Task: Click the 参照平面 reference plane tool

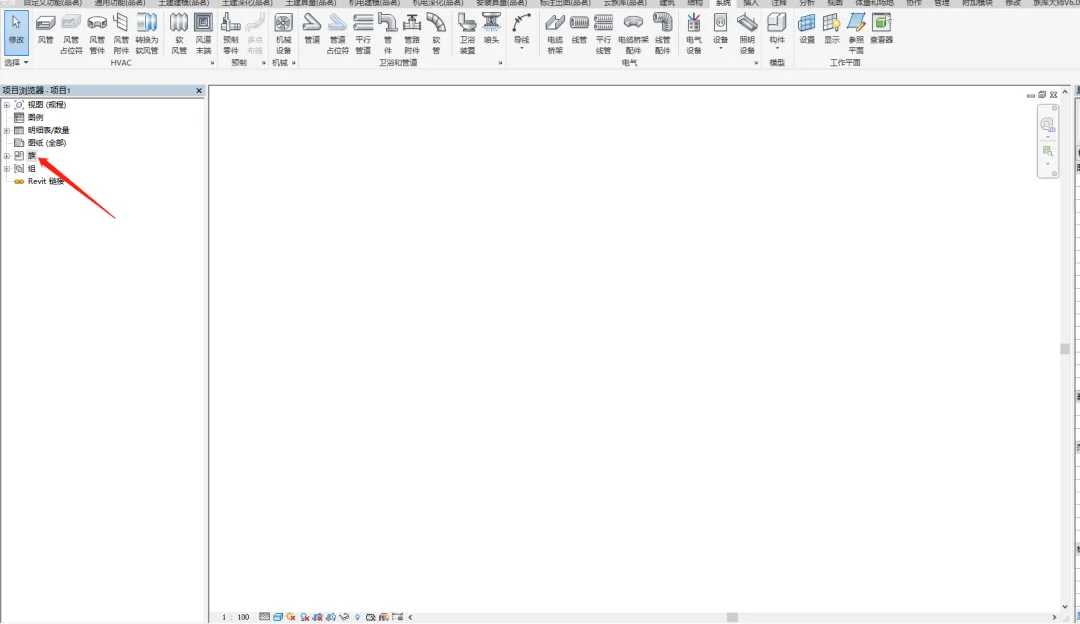Action: [x=856, y=34]
